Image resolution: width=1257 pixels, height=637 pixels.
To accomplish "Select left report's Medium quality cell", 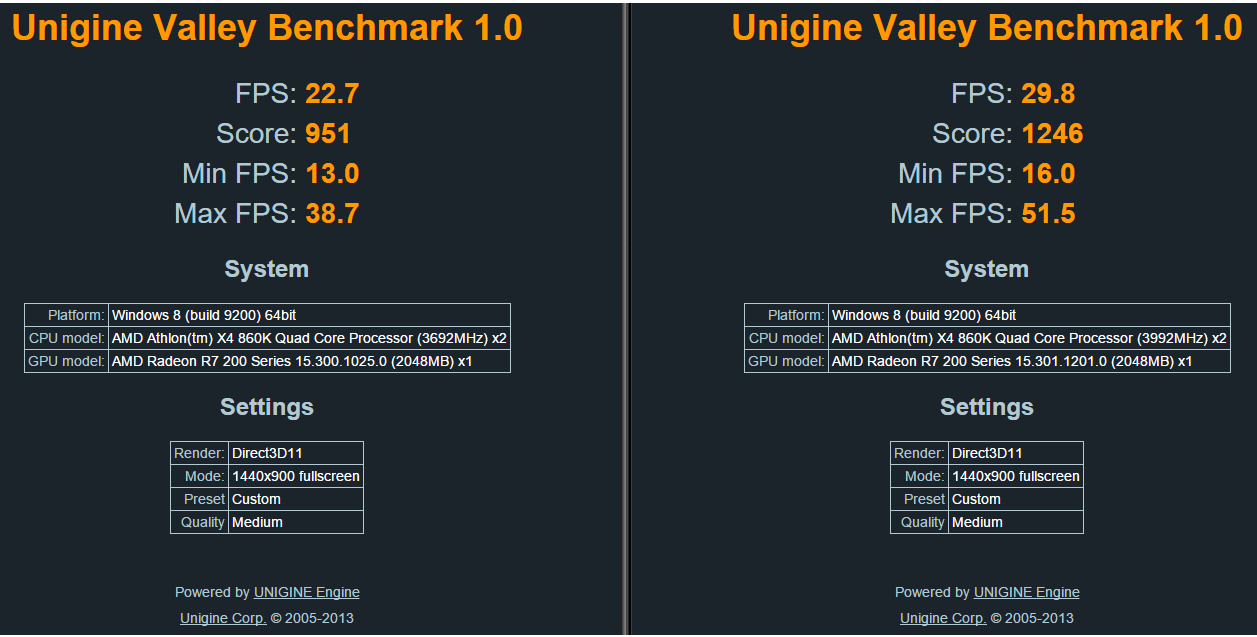I will pos(296,522).
